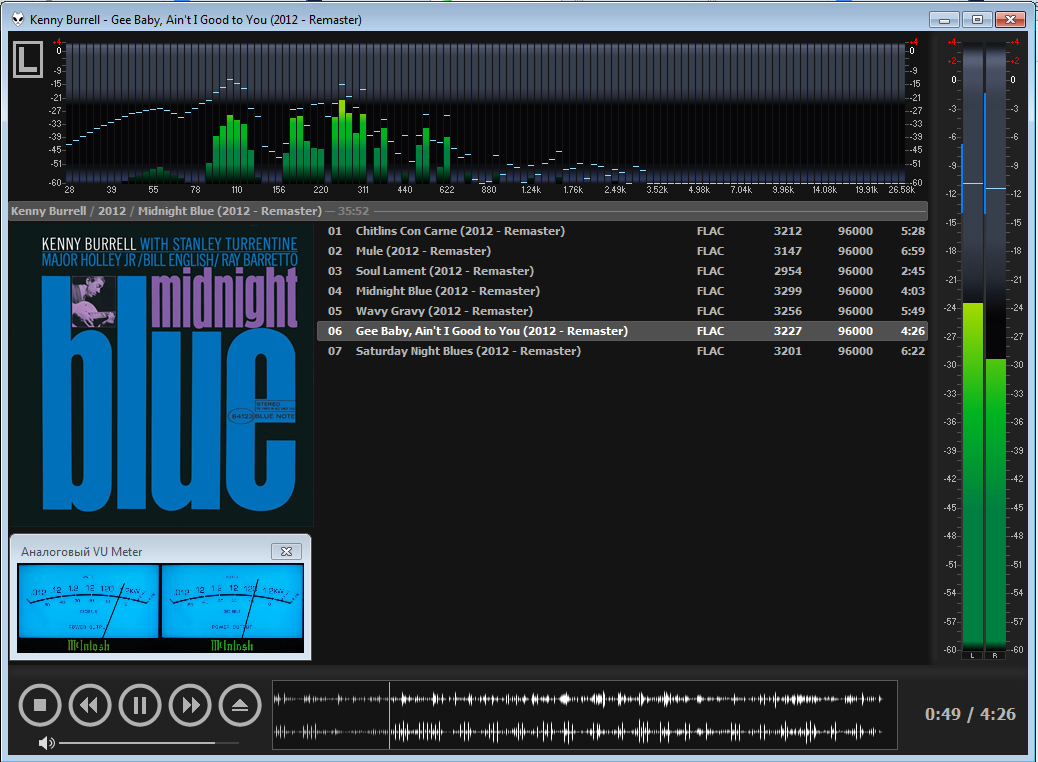Screen dimensions: 1038x762
Task: Play track 04 Midnight Blue
Action: [447, 291]
